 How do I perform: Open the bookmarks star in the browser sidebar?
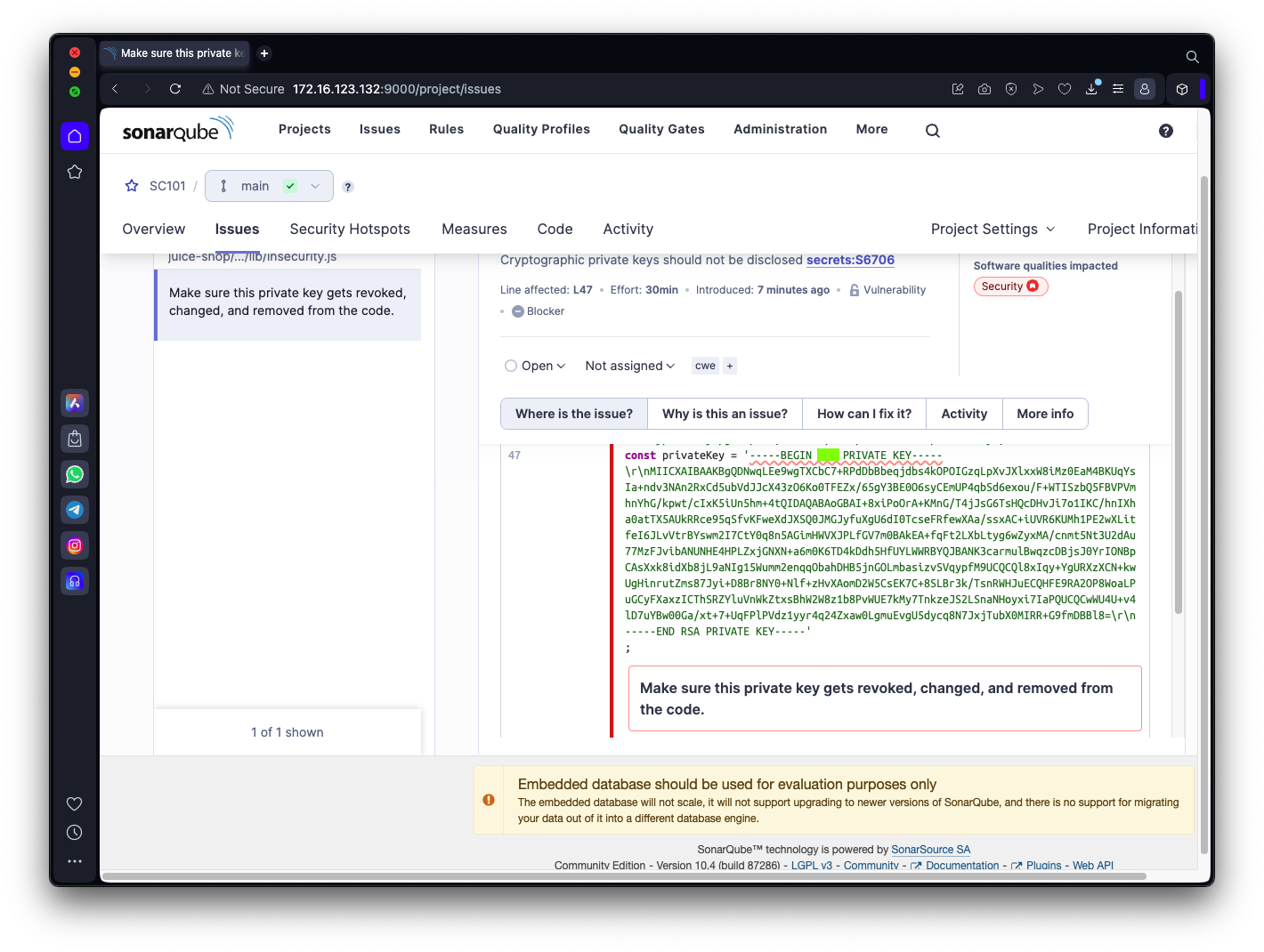pos(75,172)
